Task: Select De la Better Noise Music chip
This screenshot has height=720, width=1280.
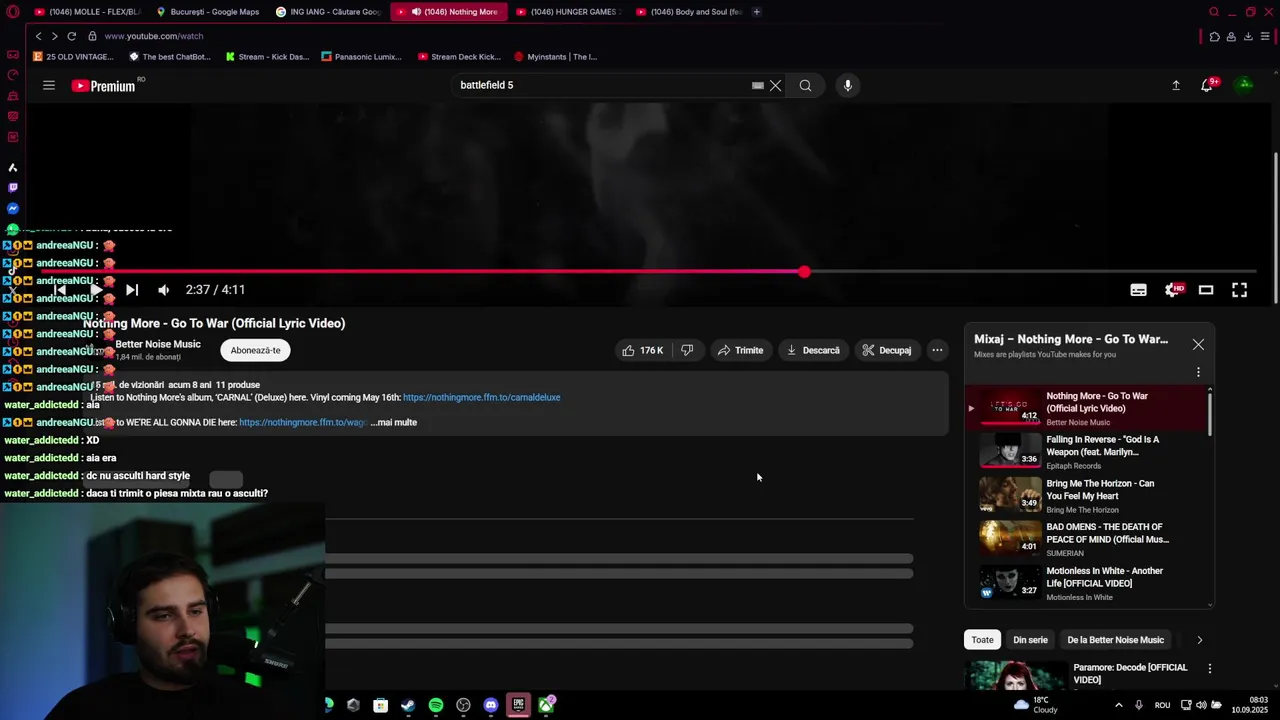Action: (x=1115, y=640)
